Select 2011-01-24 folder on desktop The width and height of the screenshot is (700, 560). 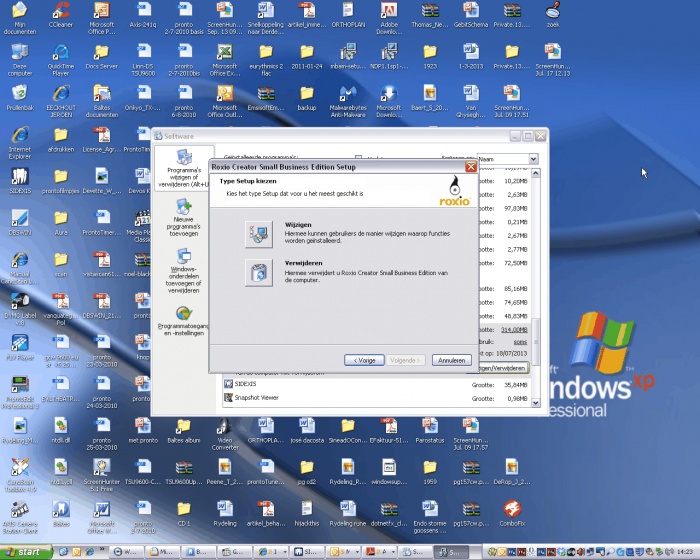coord(307,56)
